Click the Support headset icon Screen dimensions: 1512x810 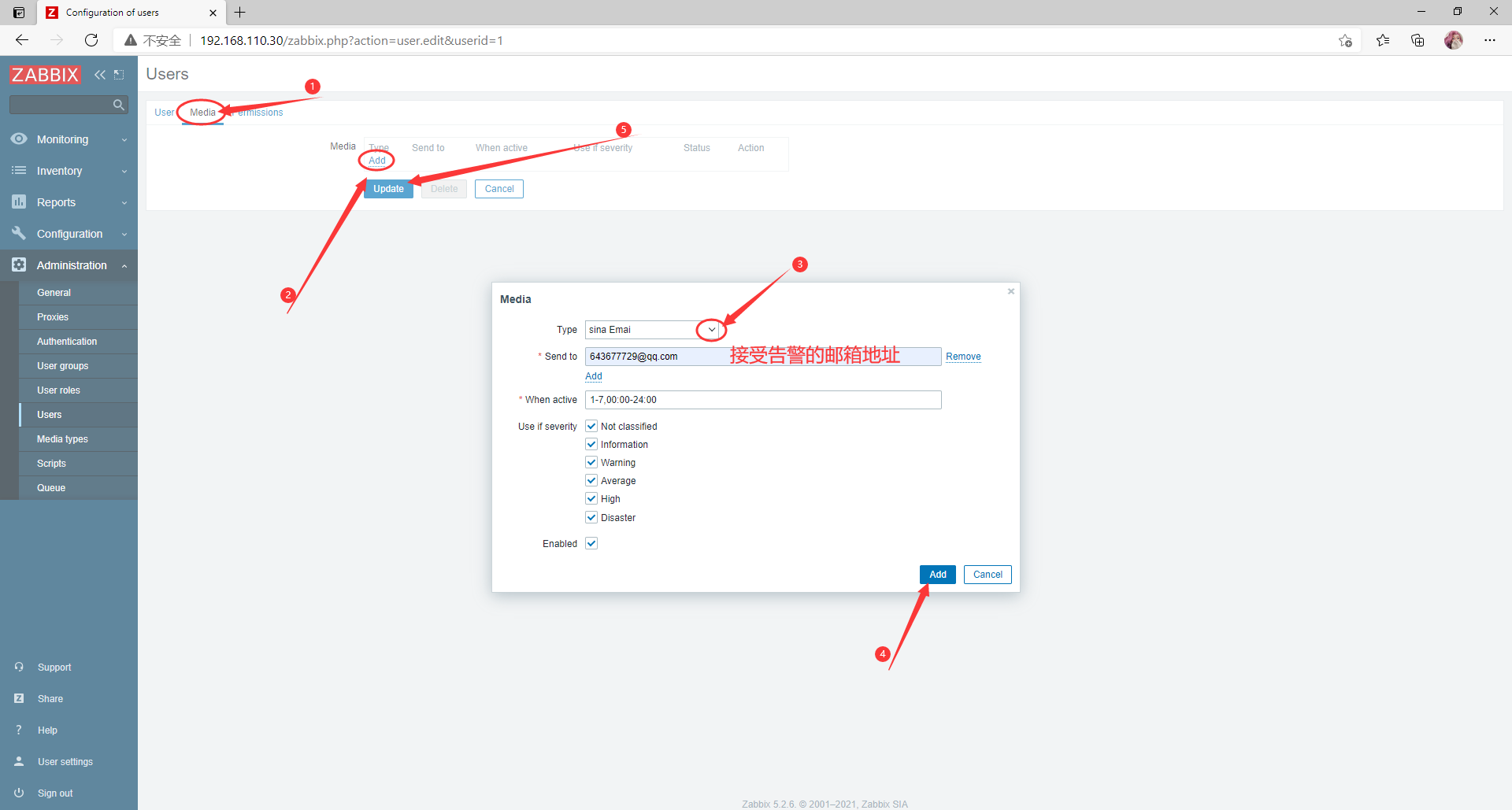click(19, 667)
